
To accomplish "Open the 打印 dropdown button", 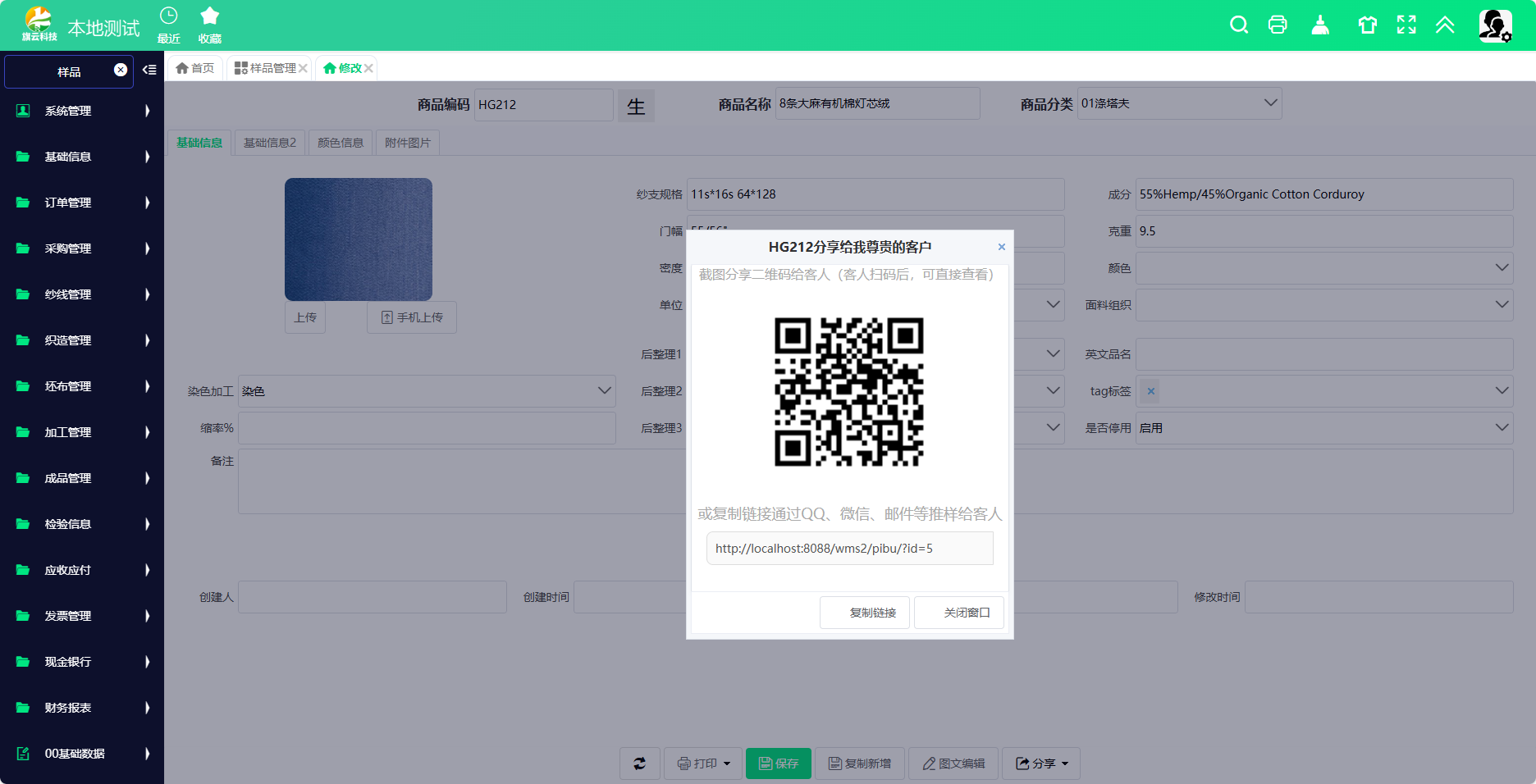I will (703, 763).
